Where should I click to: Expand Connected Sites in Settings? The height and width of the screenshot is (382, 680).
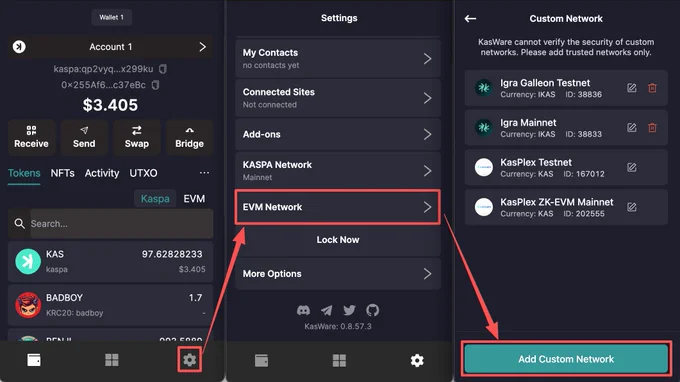coord(338,98)
